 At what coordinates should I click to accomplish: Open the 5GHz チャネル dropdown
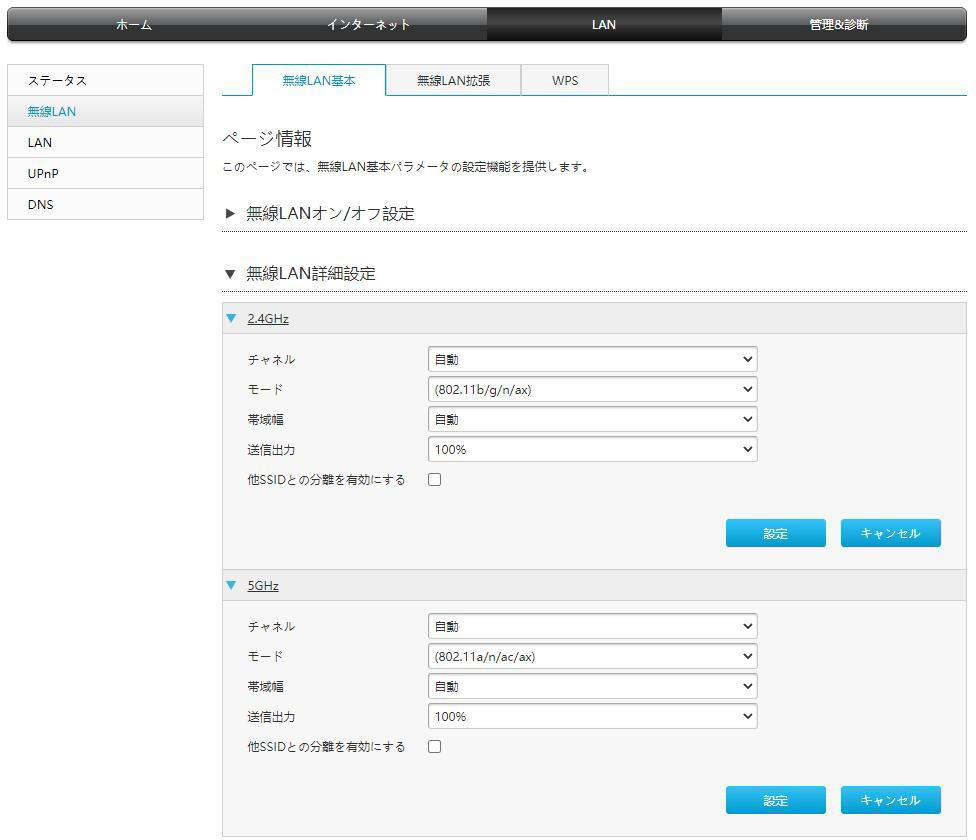tap(593, 626)
